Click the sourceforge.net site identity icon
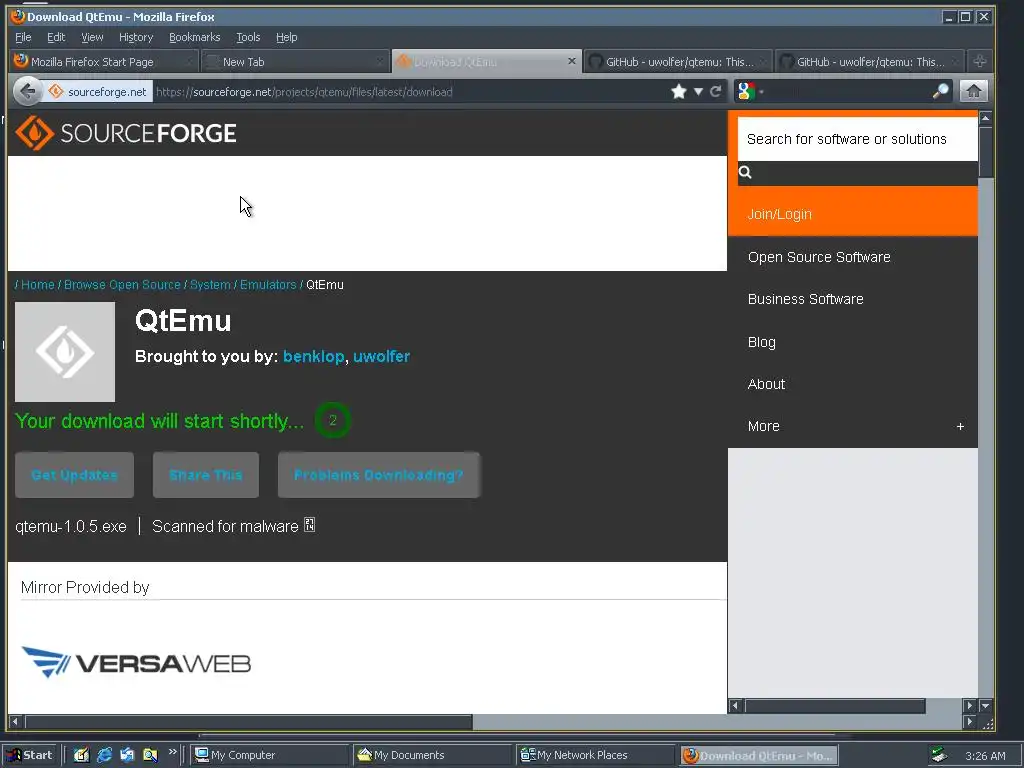The image size is (1024, 768). point(56,91)
